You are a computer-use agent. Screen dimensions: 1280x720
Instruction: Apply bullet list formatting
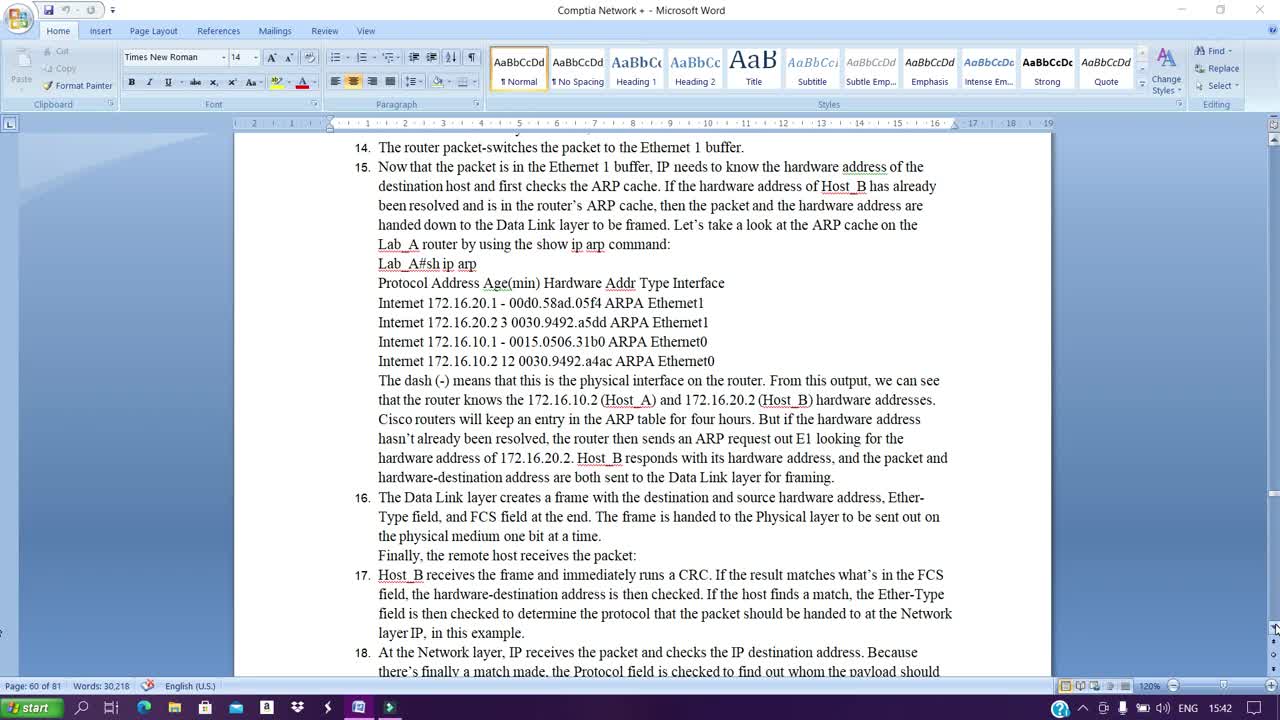tap(336, 58)
